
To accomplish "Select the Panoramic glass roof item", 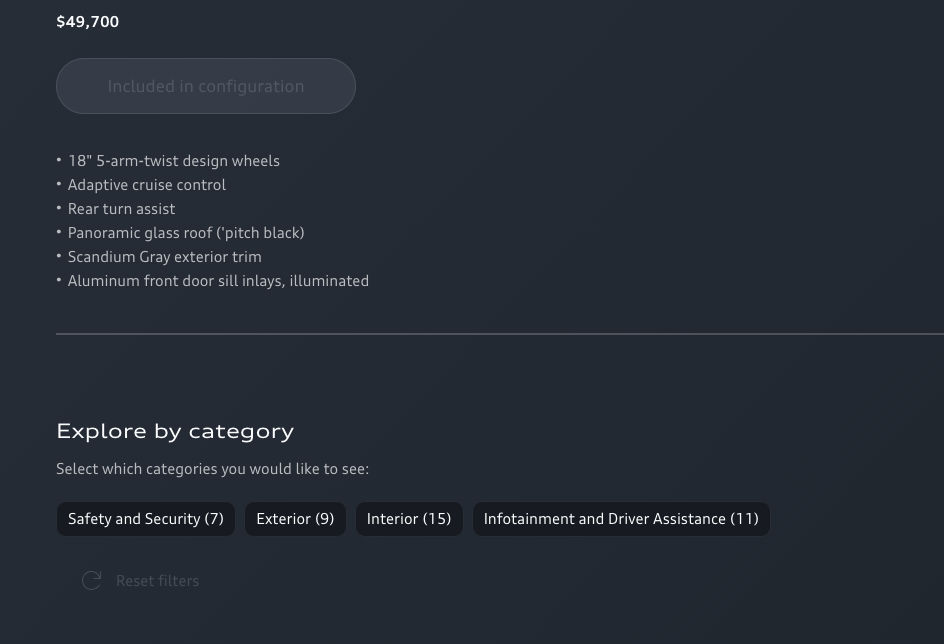I will pyautogui.click(x=186, y=233).
